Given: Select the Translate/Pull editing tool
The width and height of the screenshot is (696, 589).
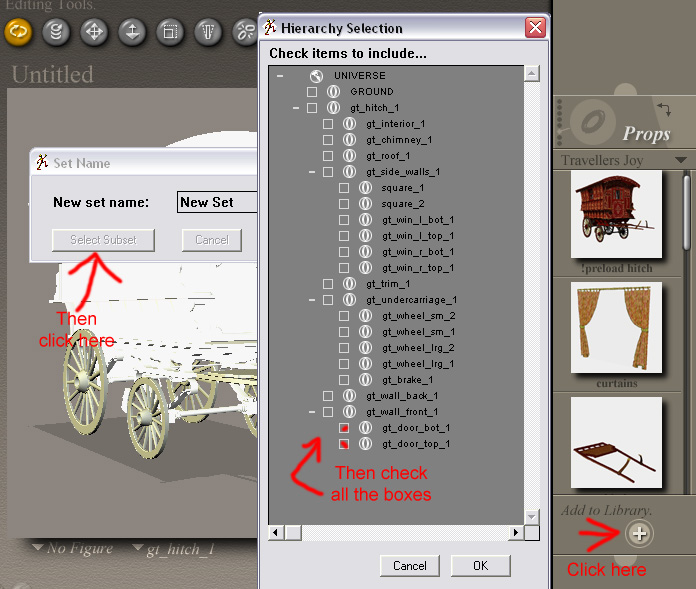Looking at the screenshot, I should pos(94,32).
